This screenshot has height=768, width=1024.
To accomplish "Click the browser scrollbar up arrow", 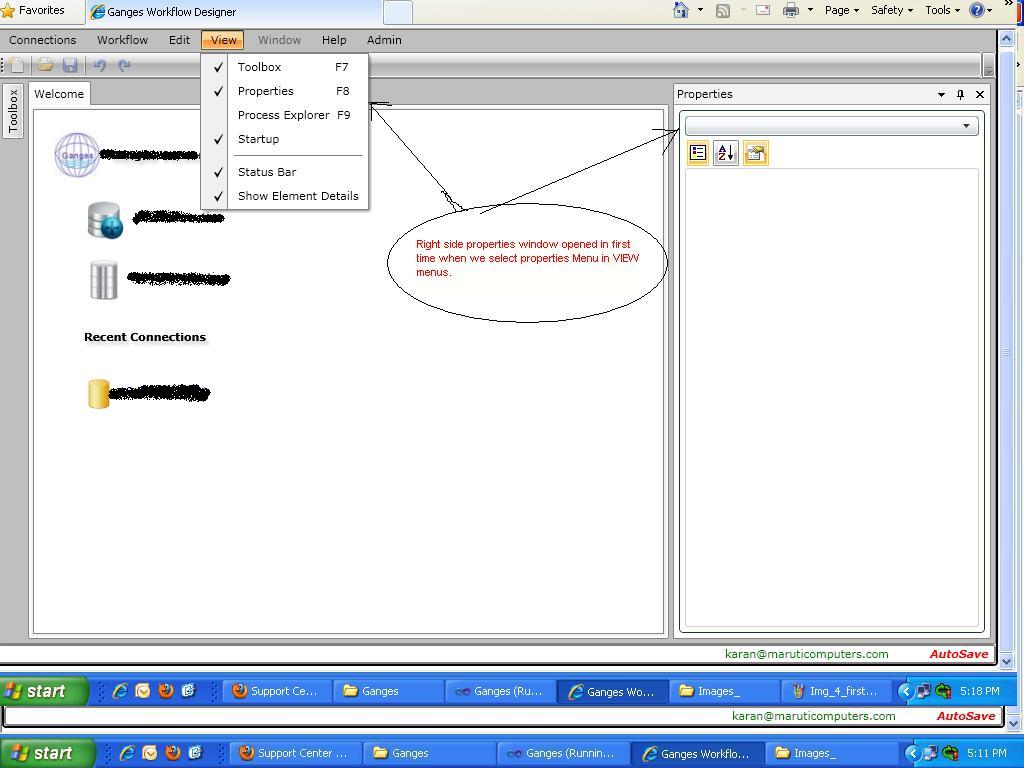I will (x=1006, y=39).
